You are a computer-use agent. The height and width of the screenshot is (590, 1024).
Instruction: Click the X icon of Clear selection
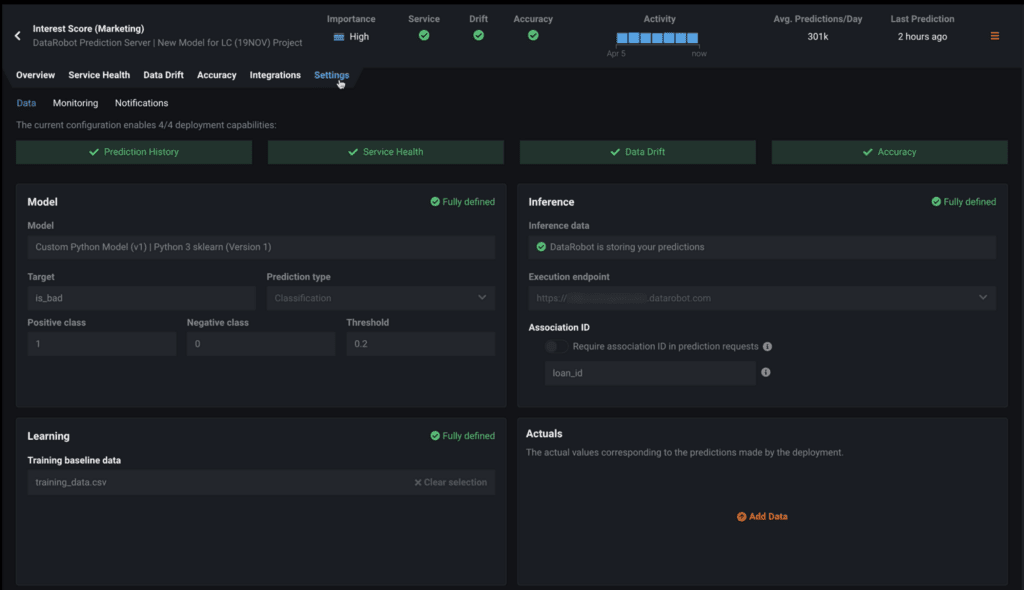pos(418,483)
